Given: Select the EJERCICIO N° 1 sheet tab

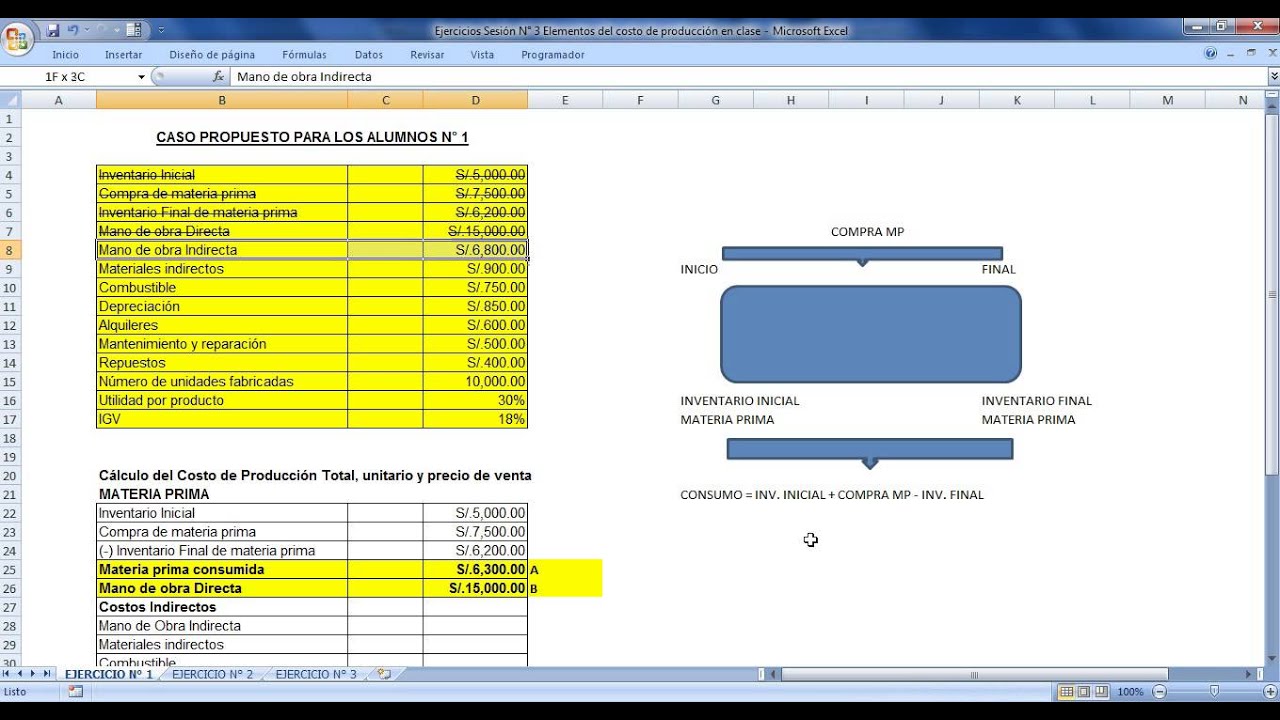Looking at the screenshot, I should tap(109, 674).
